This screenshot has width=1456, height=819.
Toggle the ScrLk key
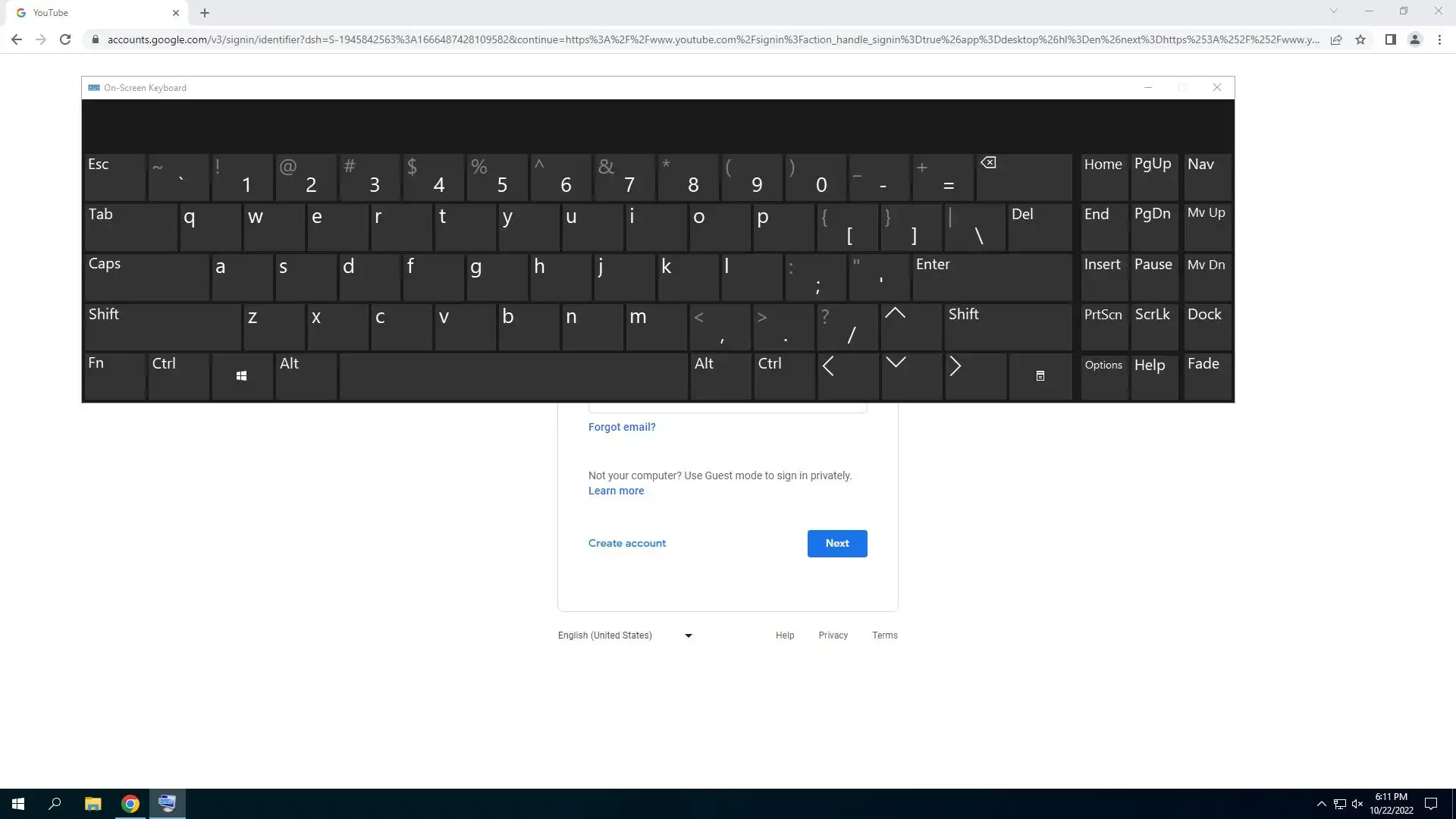(x=1153, y=327)
